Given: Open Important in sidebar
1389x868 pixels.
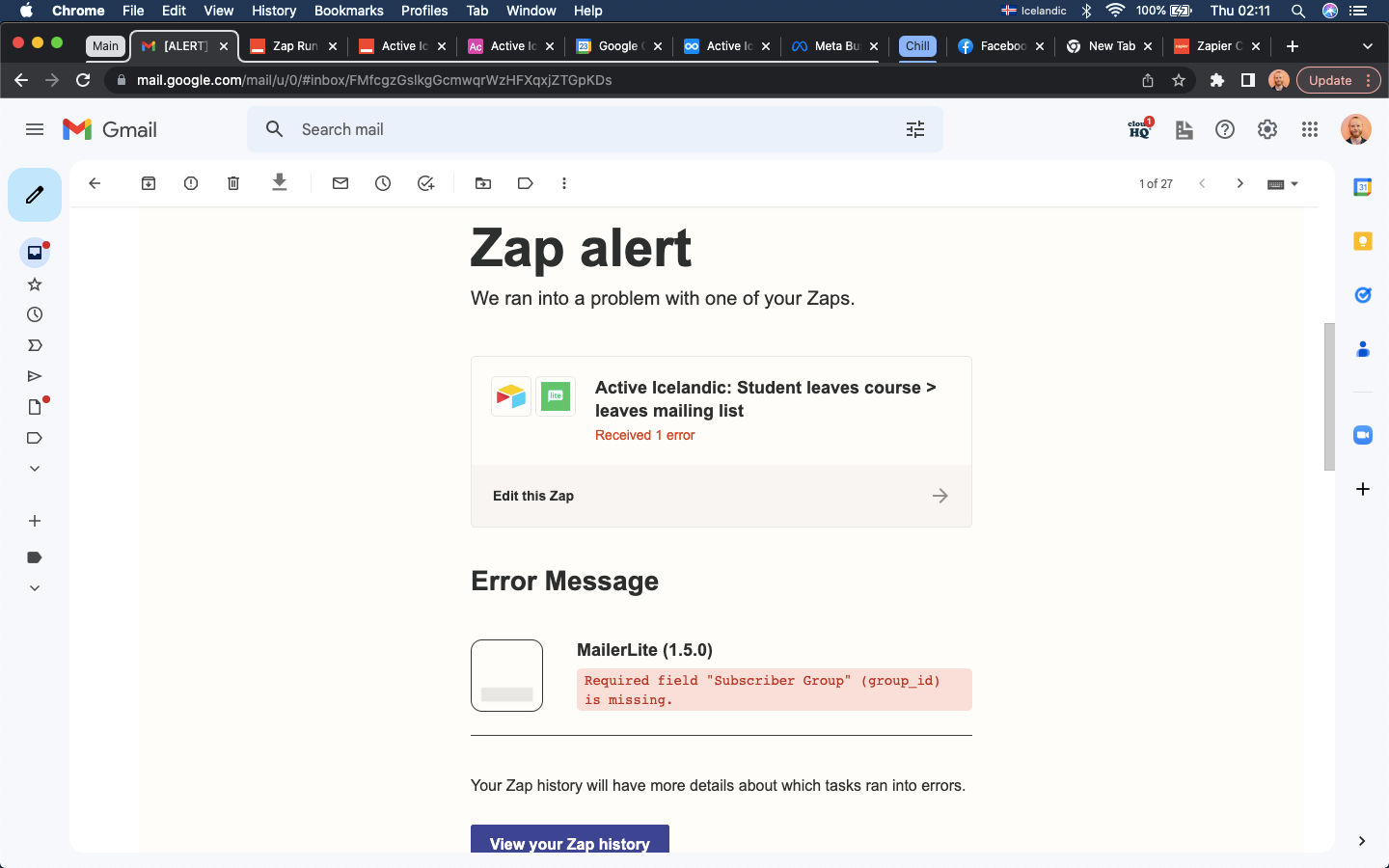Looking at the screenshot, I should (35, 345).
